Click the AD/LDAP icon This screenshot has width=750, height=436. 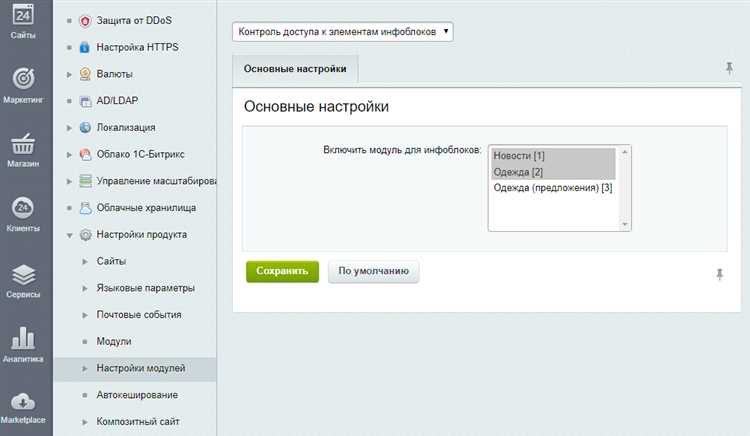[x=85, y=101]
